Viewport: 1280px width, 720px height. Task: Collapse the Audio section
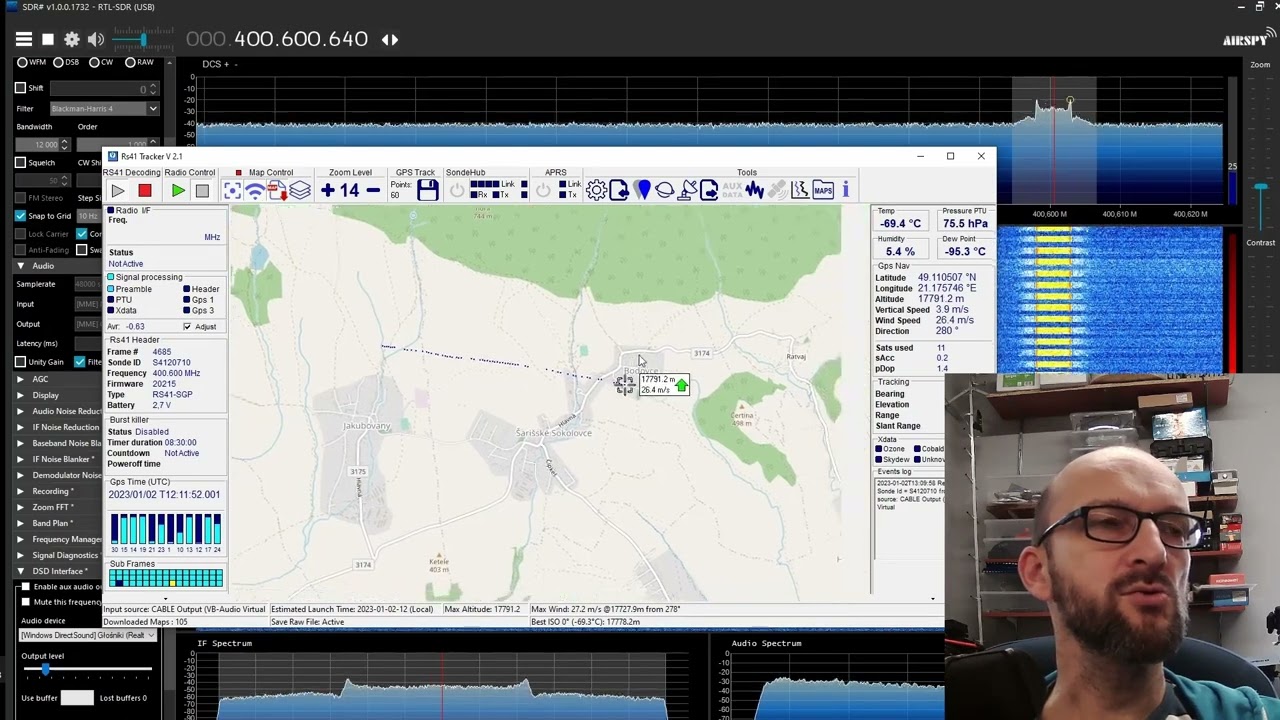coord(20,266)
